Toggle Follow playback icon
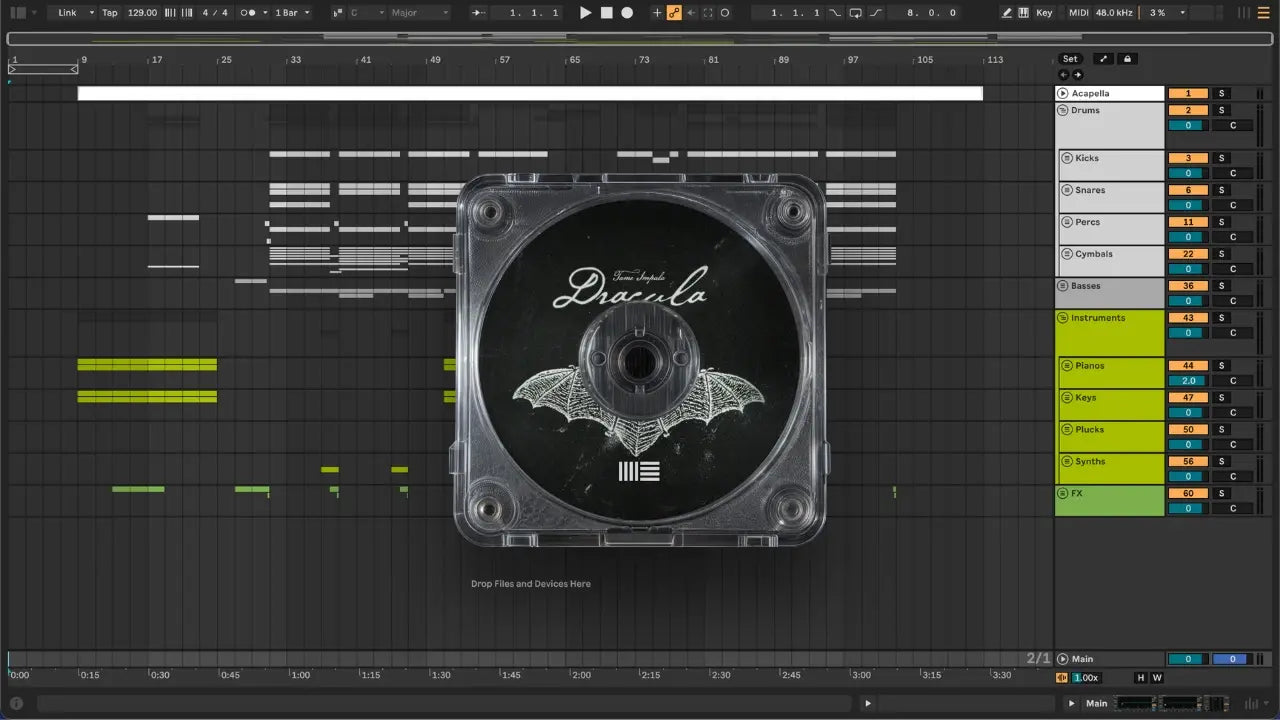This screenshot has height=720, width=1280. [x=479, y=13]
